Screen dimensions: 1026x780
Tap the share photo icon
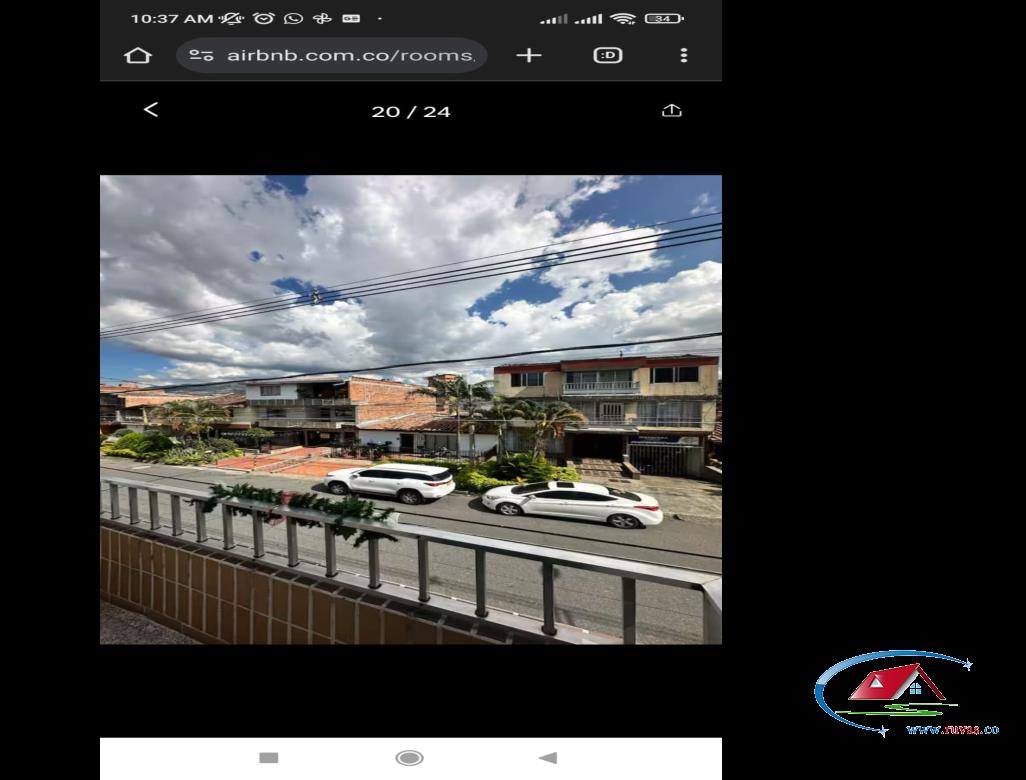[x=672, y=111]
